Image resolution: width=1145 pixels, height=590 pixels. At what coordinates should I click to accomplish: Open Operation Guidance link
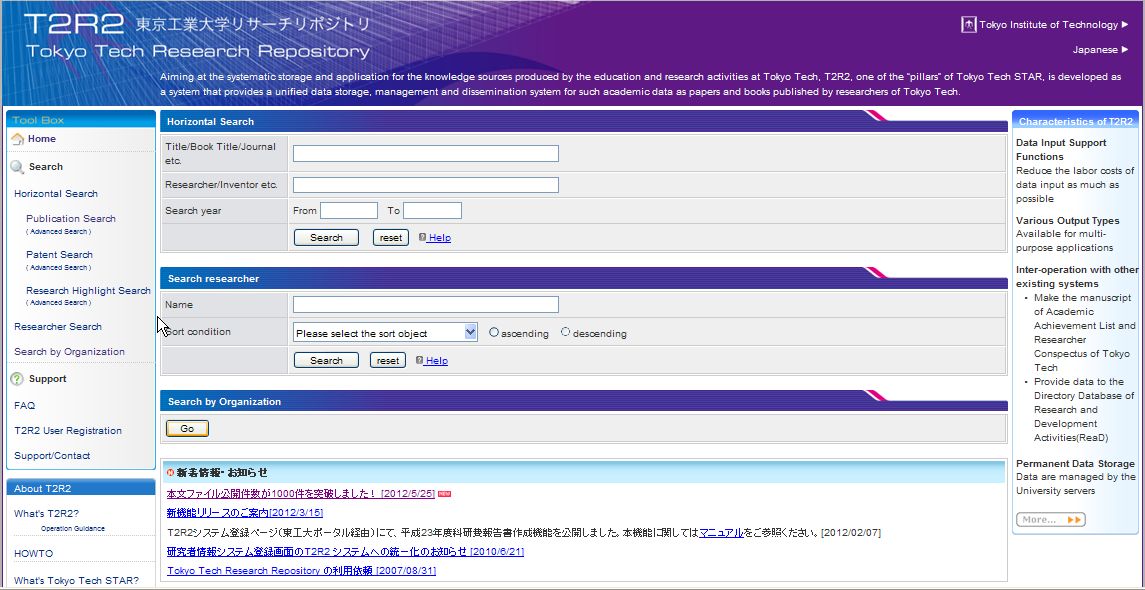(x=73, y=529)
